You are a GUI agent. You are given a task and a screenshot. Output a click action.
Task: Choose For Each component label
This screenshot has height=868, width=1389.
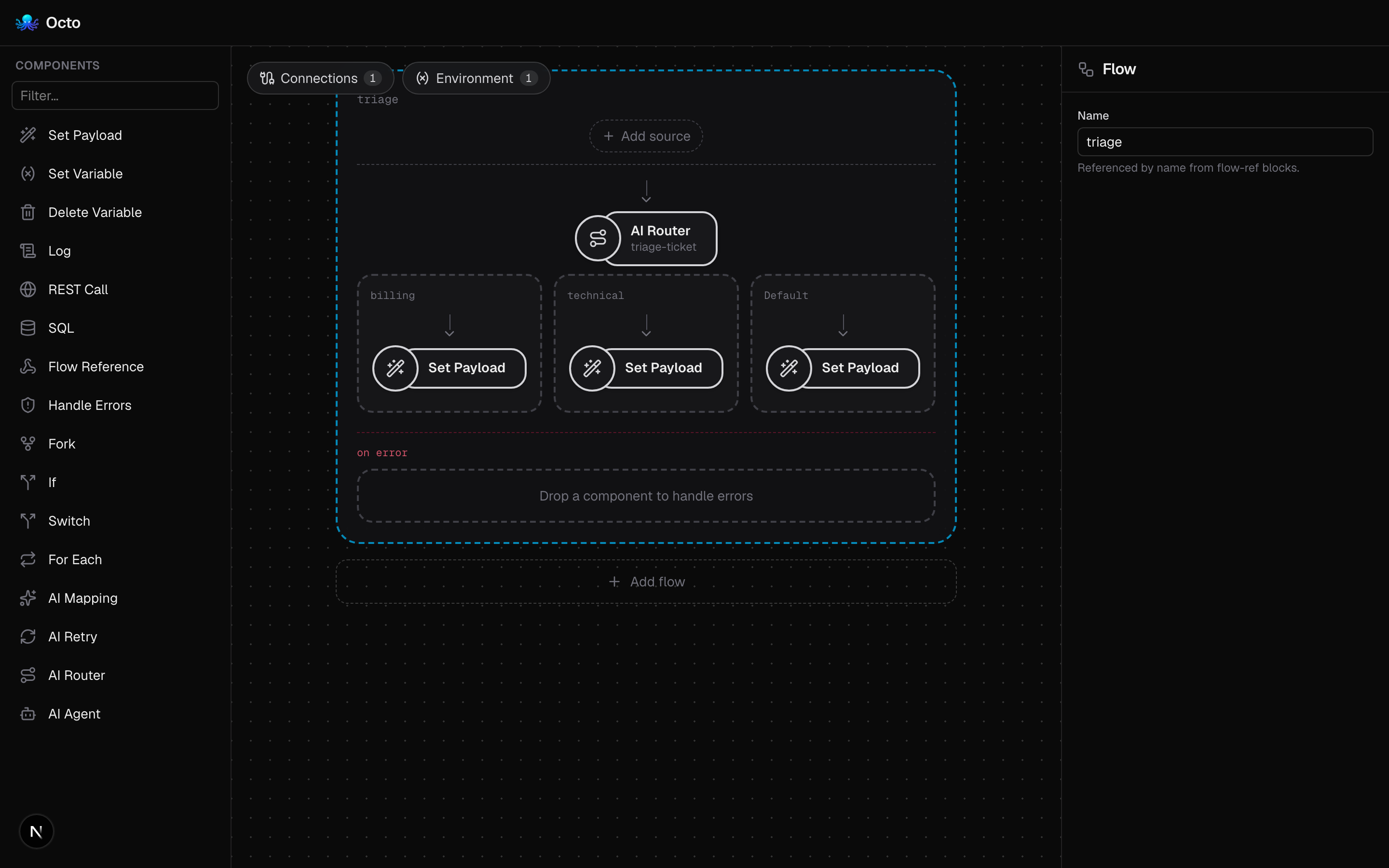pyautogui.click(x=75, y=559)
